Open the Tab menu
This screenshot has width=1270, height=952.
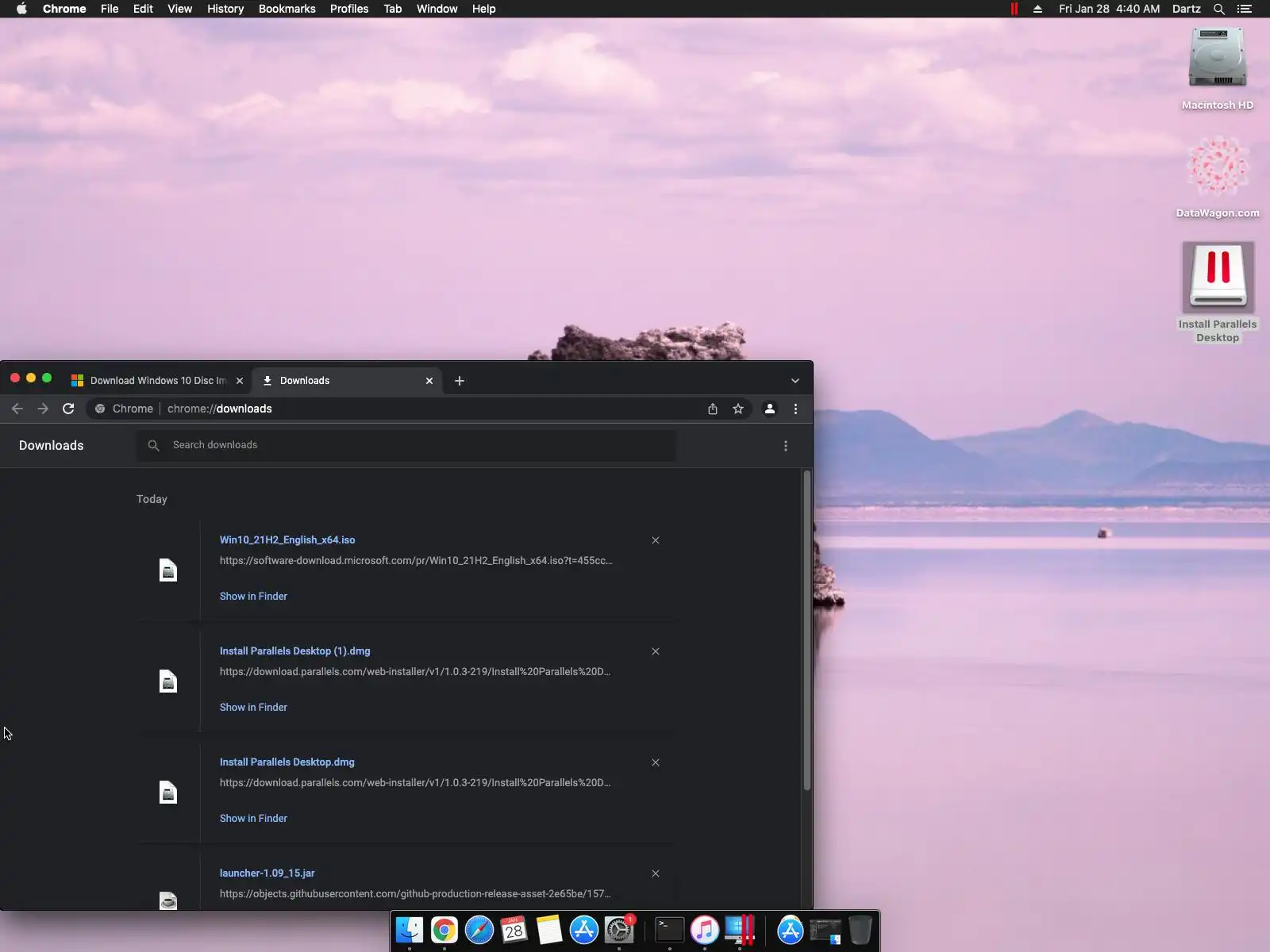(x=392, y=9)
